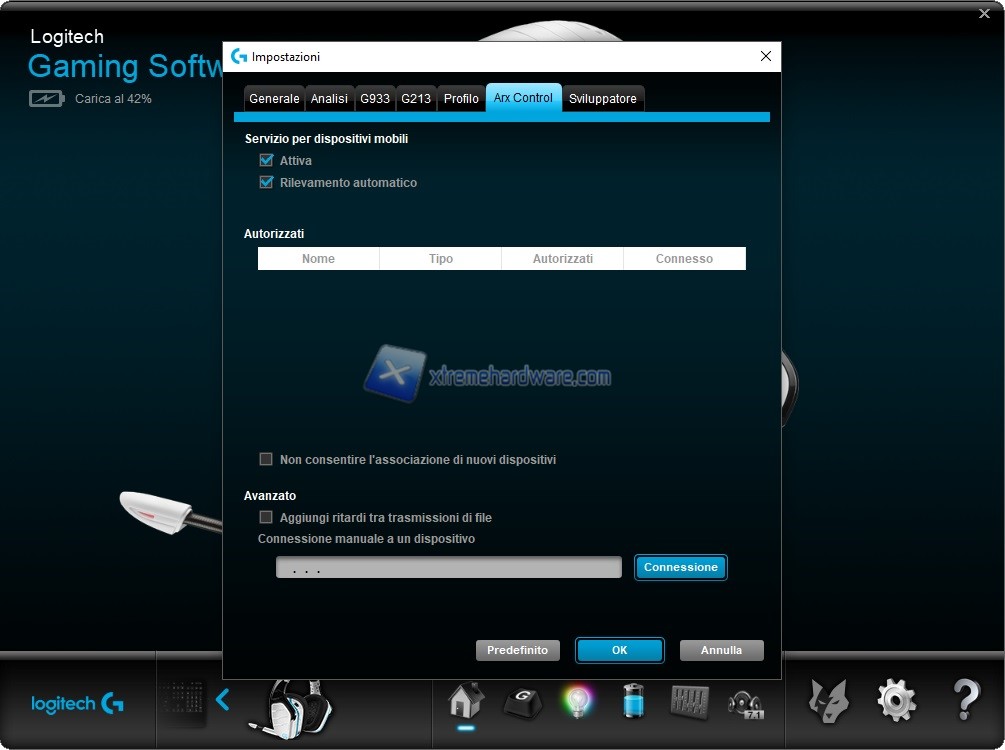Viewport: 1005px width, 750px height.
Task: Click the Home icon in bottom bar
Action: coord(466,701)
